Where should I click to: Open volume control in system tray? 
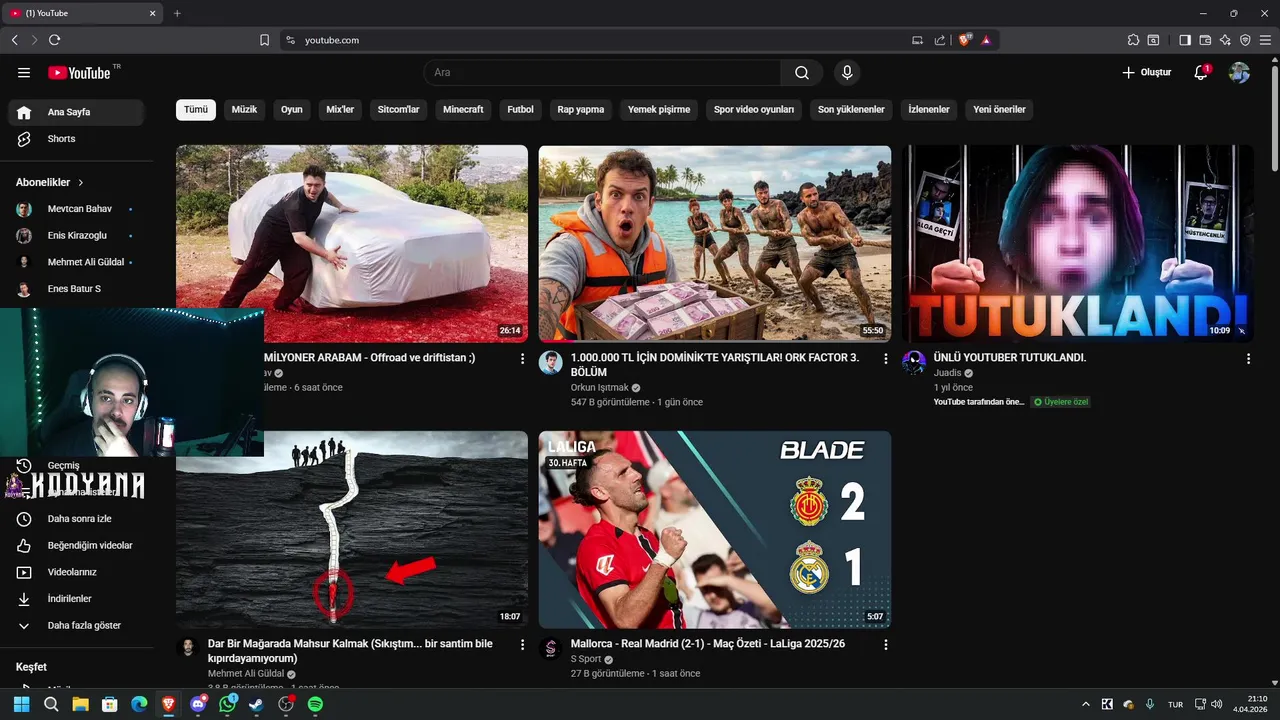point(1217,704)
